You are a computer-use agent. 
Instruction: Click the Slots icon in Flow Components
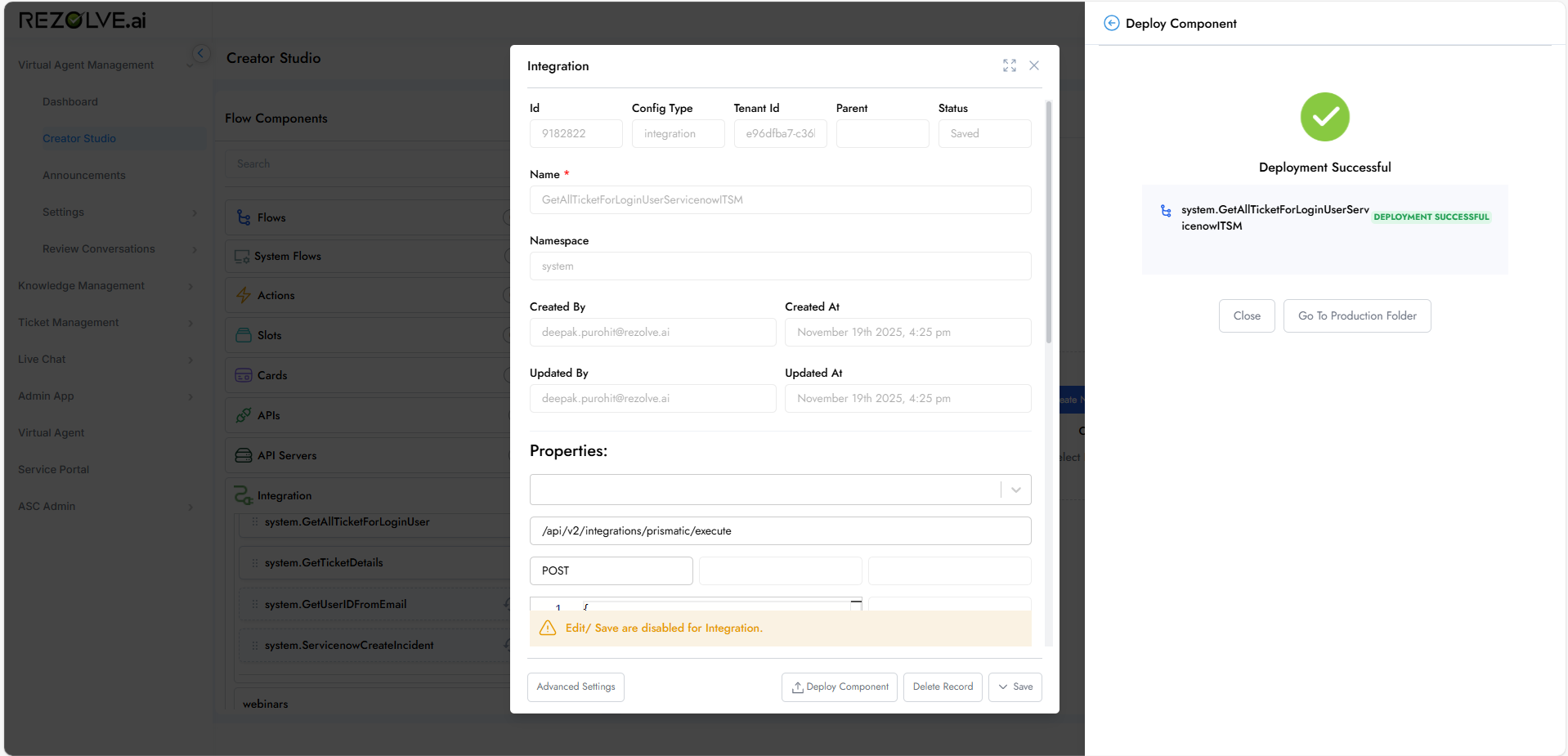(244, 335)
